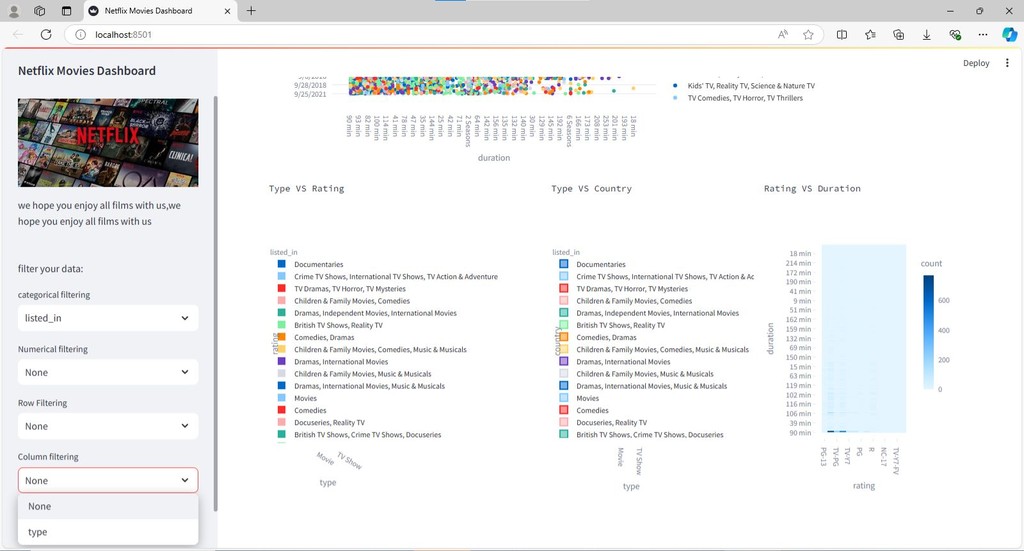Toggle 'Movies' in Type VS Country legend
The height and width of the screenshot is (551, 1024).
(x=587, y=398)
